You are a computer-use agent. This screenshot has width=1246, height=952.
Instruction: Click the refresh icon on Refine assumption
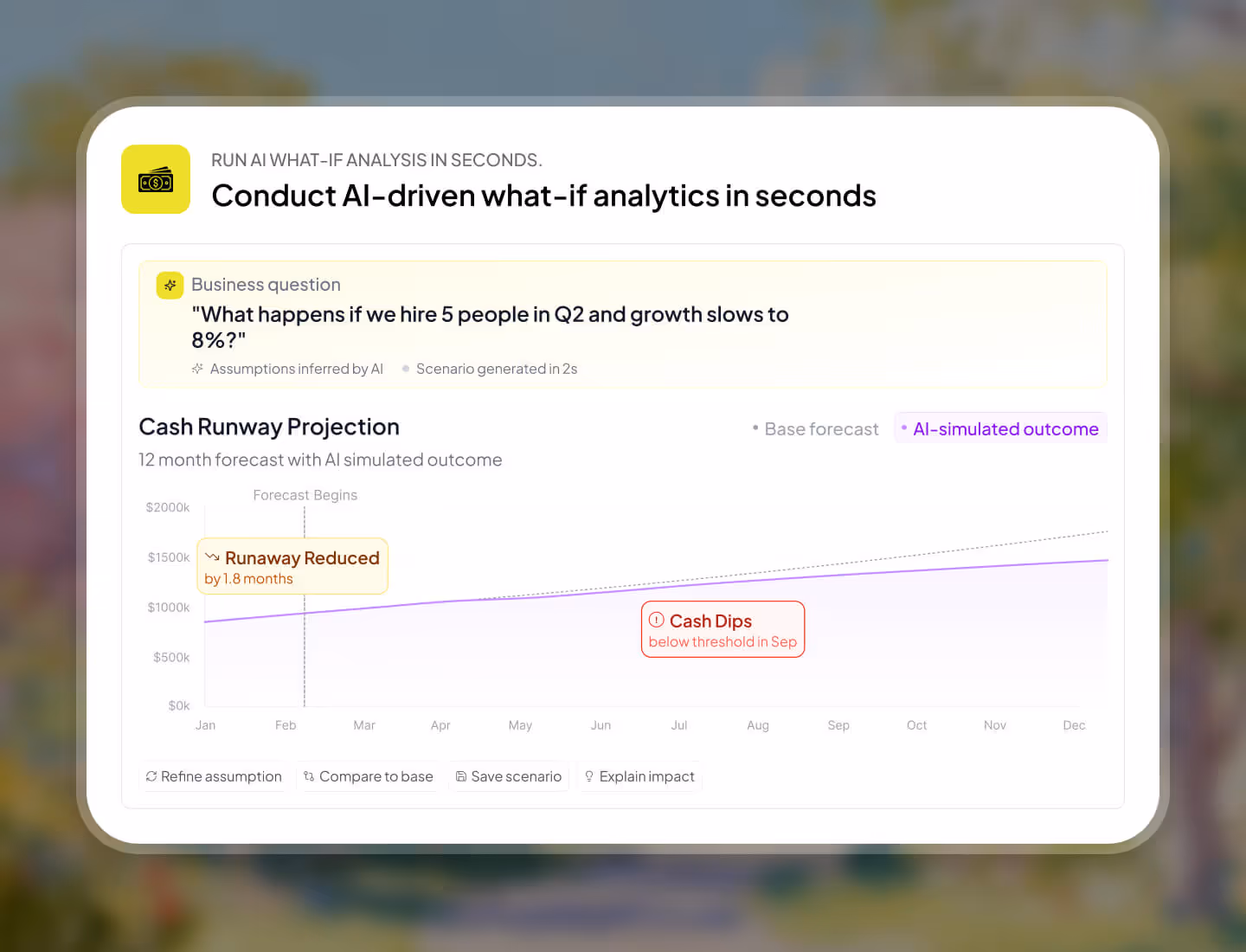coord(151,776)
